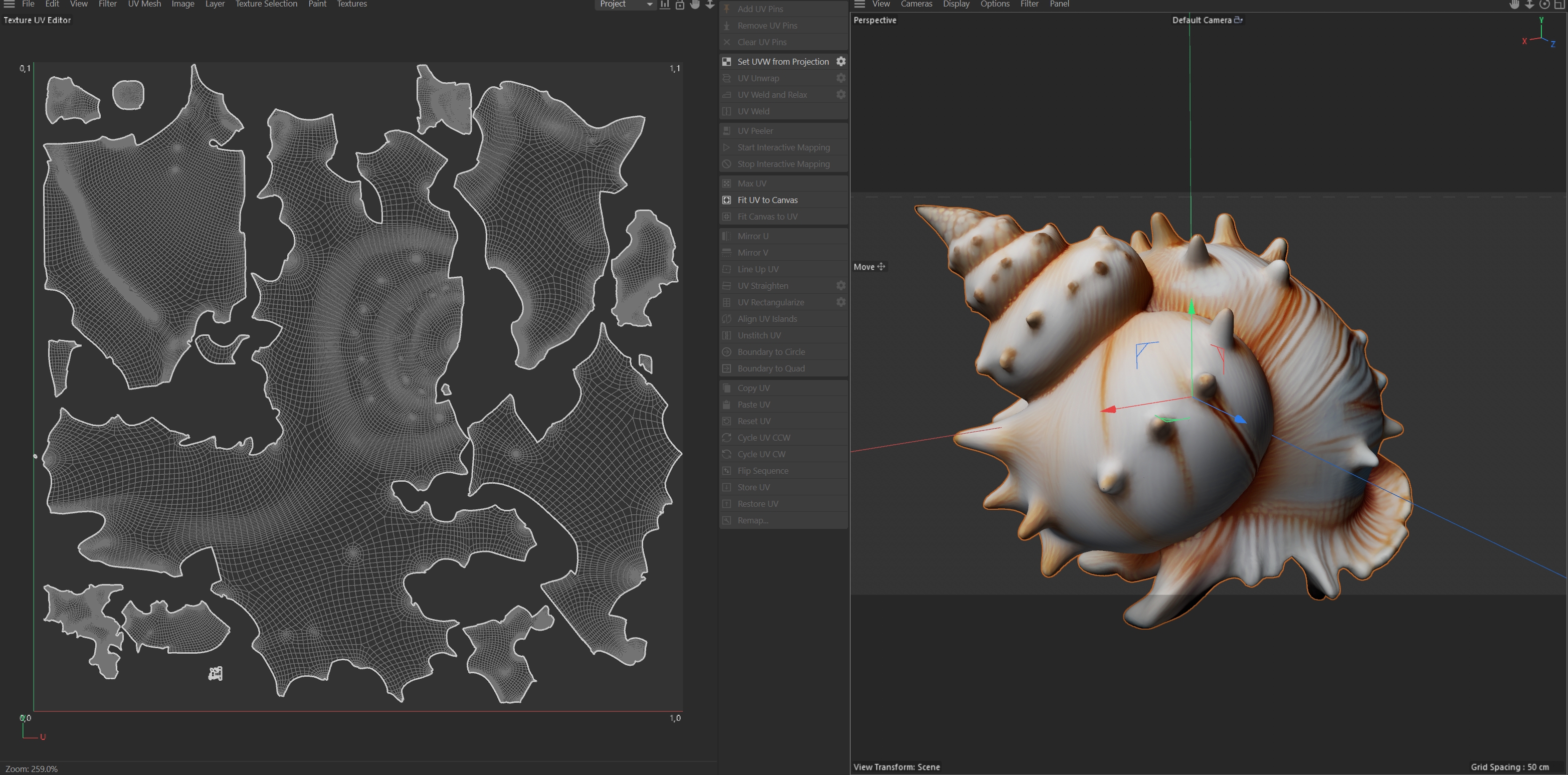1568x775 pixels.
Task: Open the Cameras menu in viewport
Action: click(x=916, y=4)
